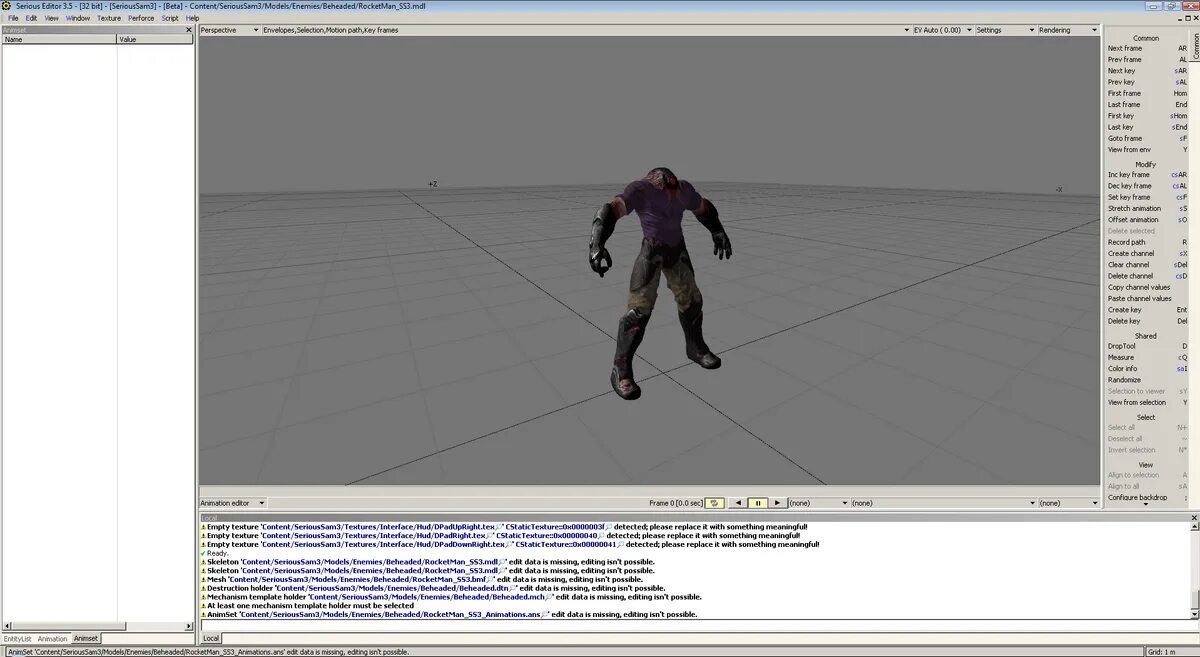
Task: Switch to the EntityList tab
Action: coord(18,638)
